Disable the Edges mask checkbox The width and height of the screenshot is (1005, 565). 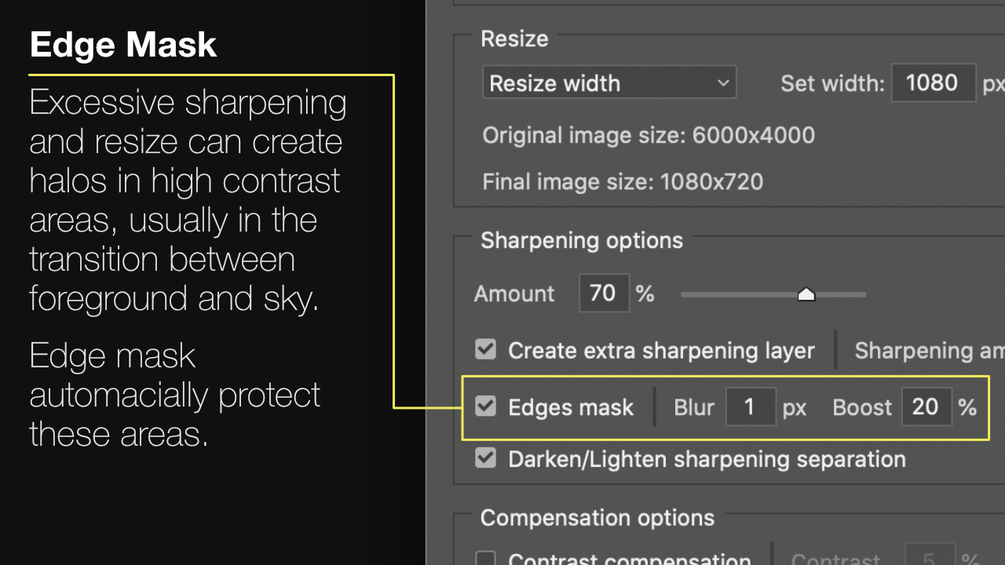[x=486, y=407]
